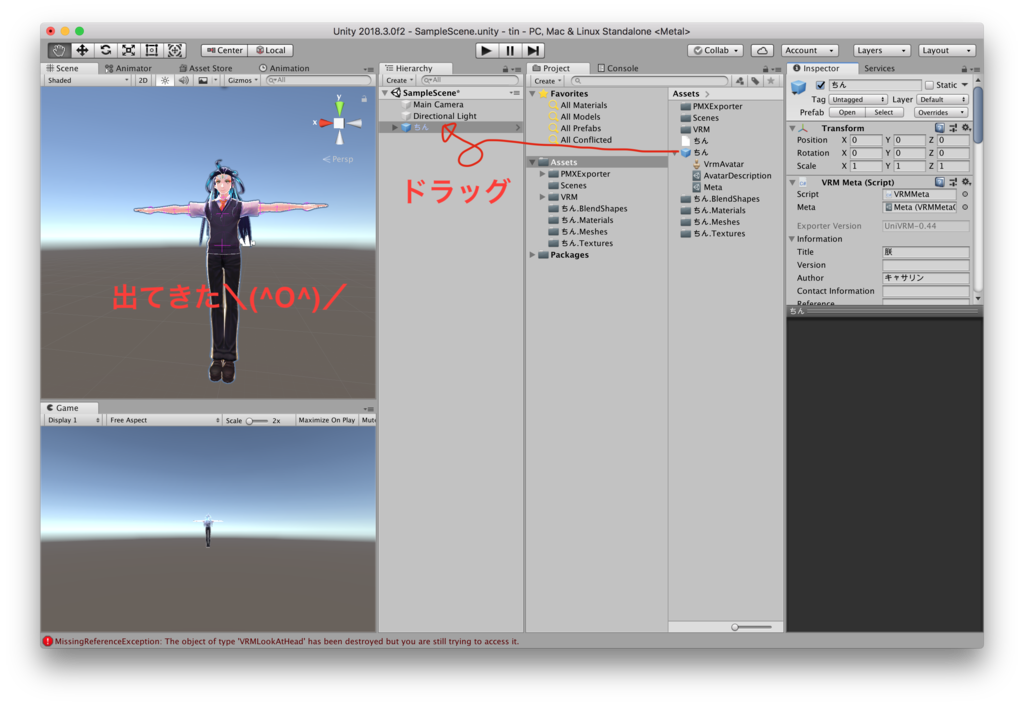Toggle scene effects image icon
The height and width of the screenshot is (706, 1024).
pyautogui.click(x=203, y=80)
